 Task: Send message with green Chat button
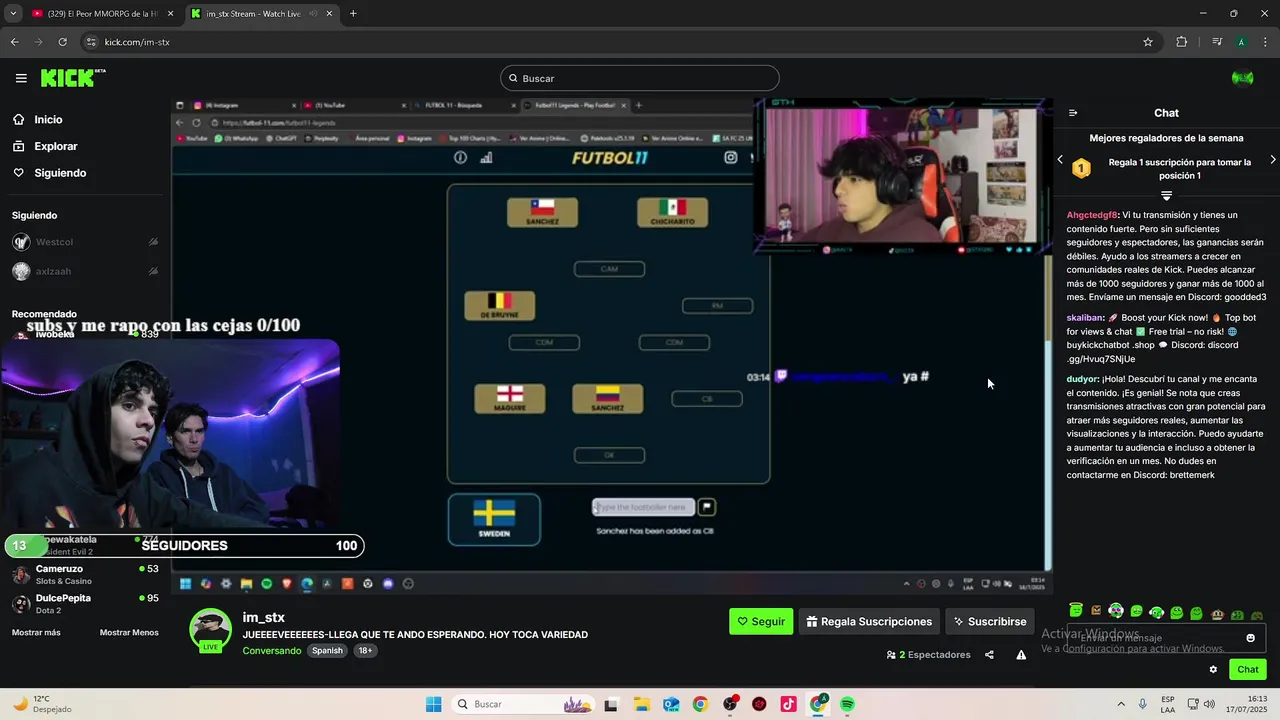pyautogui.click(x=1248, y=670)
